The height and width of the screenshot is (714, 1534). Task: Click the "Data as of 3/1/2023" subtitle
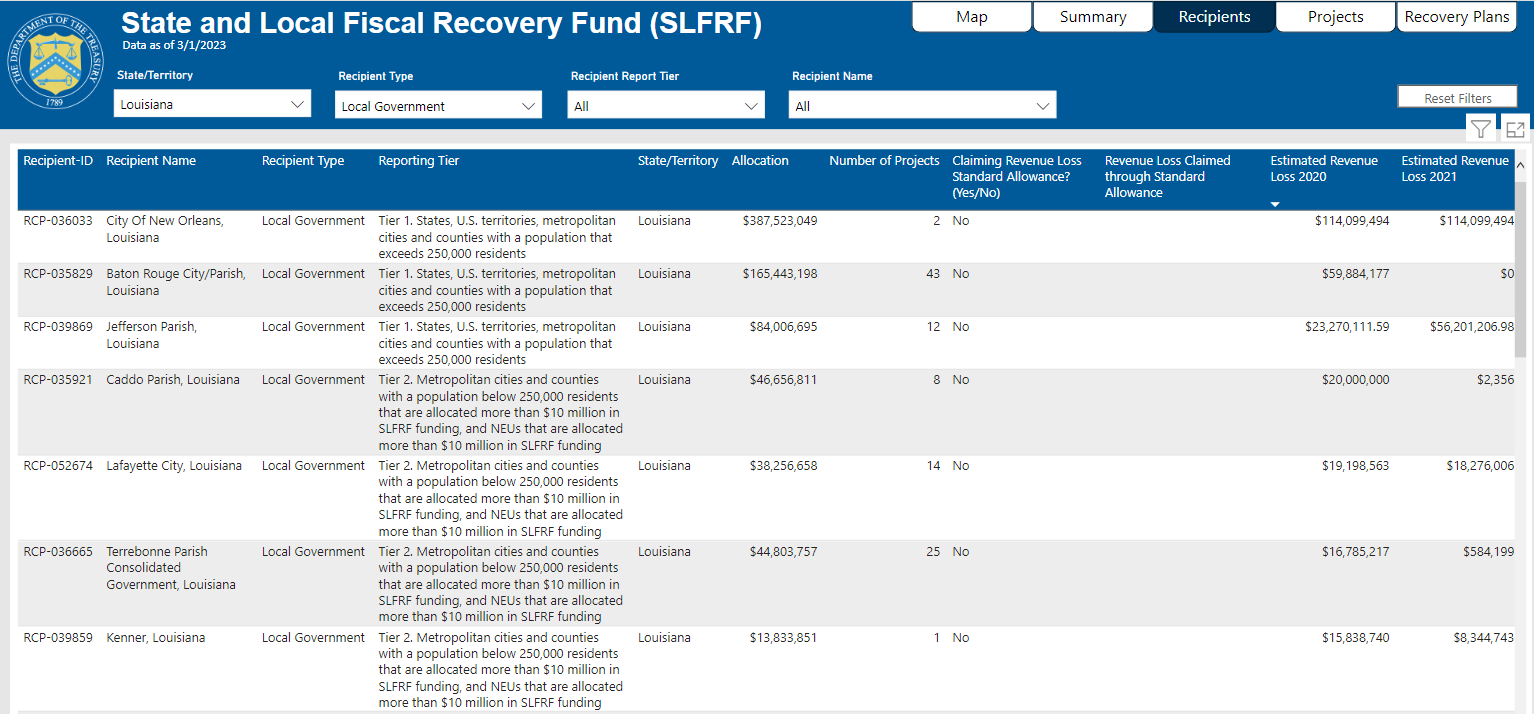pos(173,45)
